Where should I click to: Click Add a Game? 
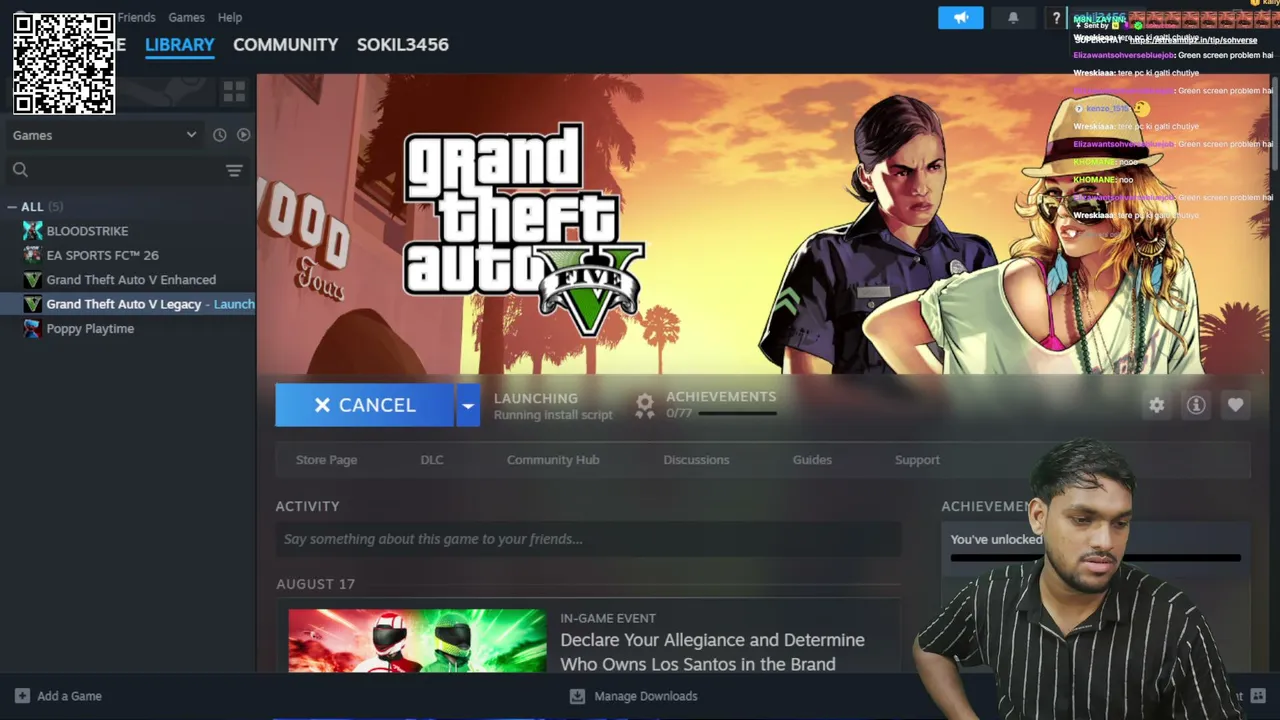click(58, 696)
